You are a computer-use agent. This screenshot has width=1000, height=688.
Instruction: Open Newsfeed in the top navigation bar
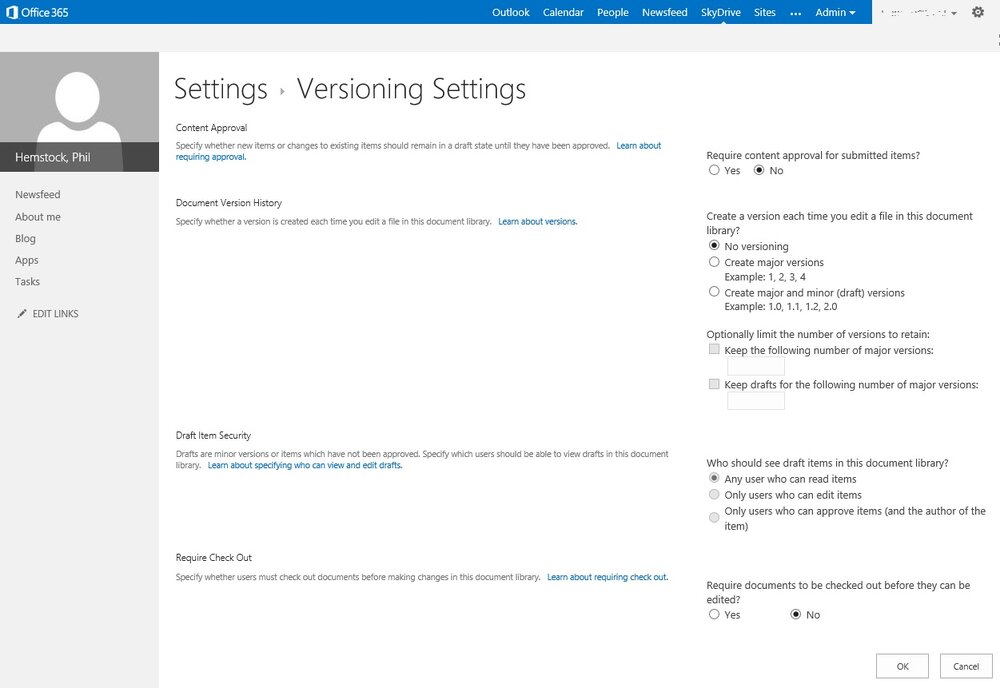tap(665, 12)
